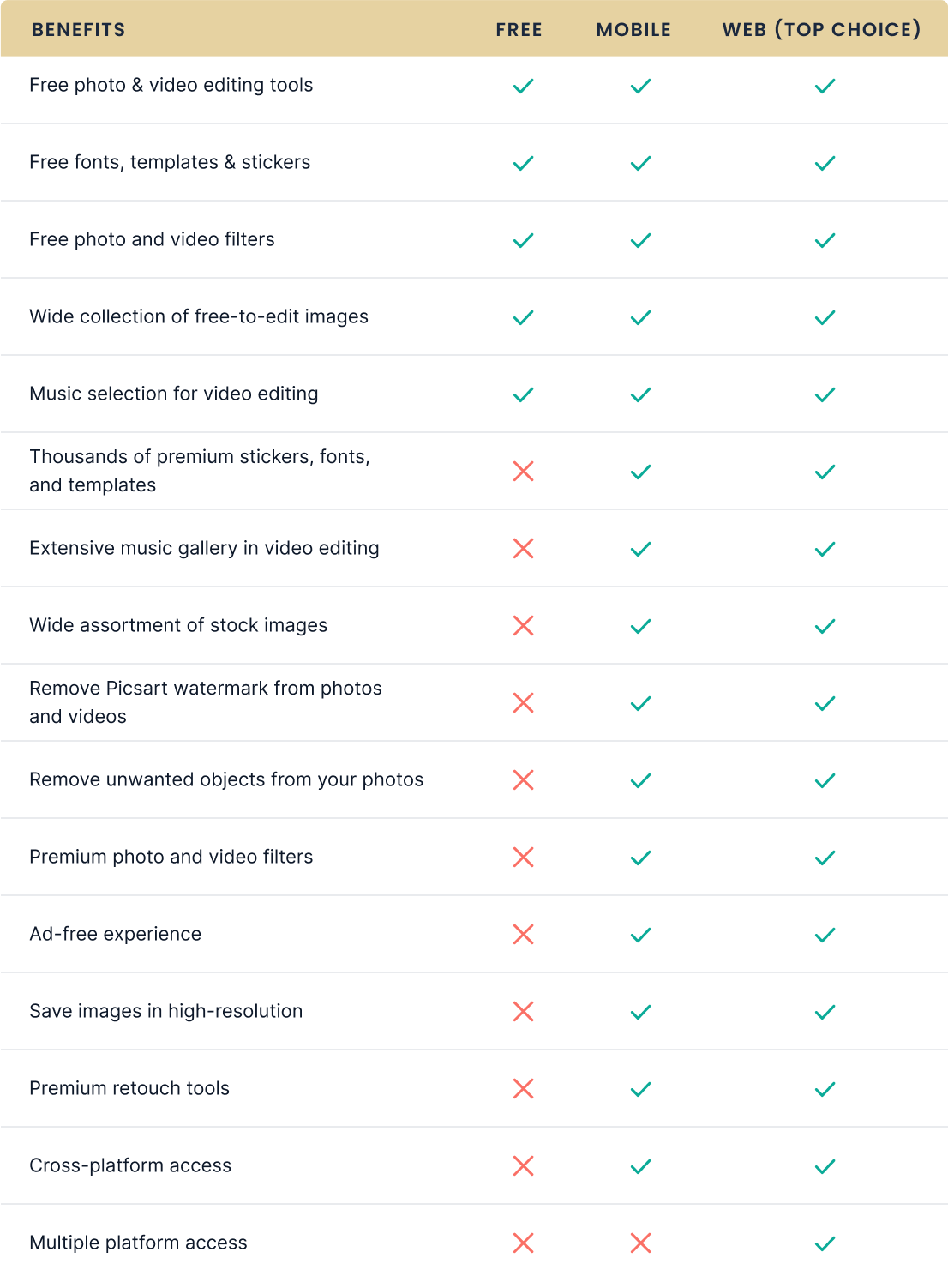Click the Remove unwanted objects from your photos row
This screenshot has width=948, height=1288.
coord(474,780)
